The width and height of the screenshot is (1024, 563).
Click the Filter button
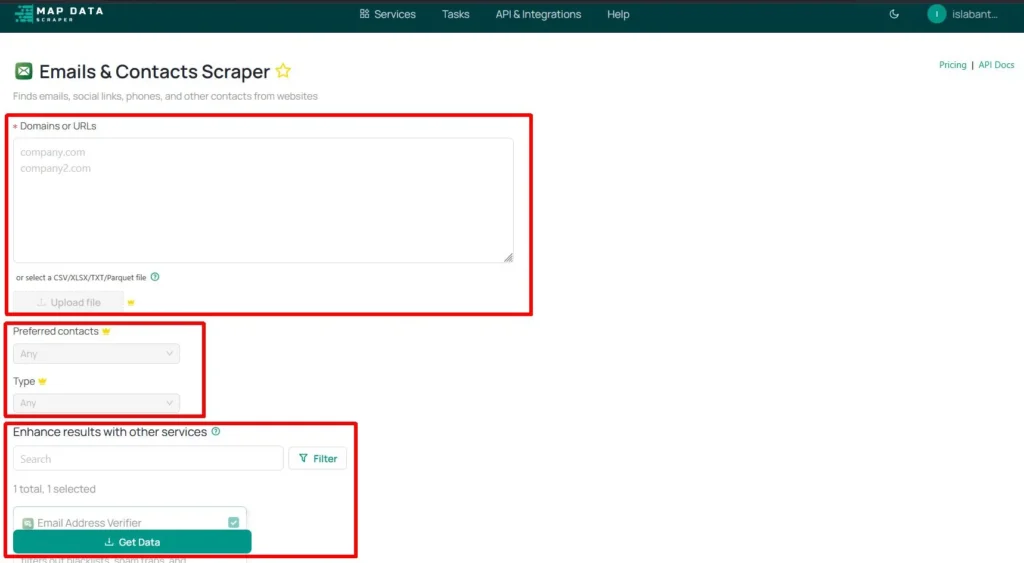[317, 458]
